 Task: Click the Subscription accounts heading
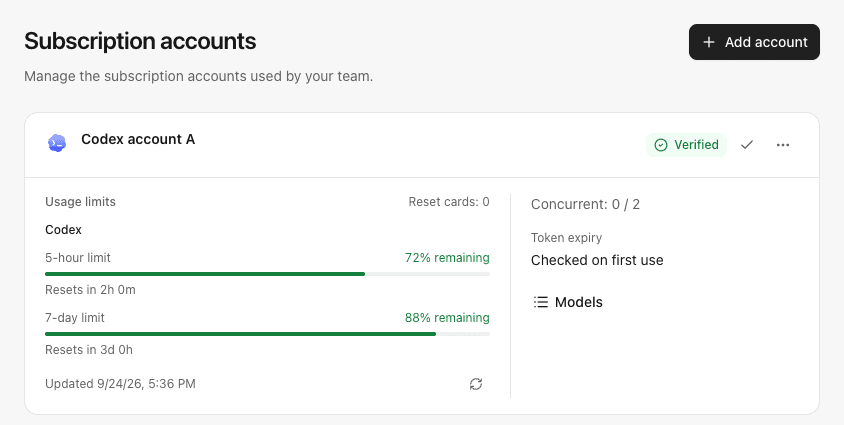coord(140,41)
